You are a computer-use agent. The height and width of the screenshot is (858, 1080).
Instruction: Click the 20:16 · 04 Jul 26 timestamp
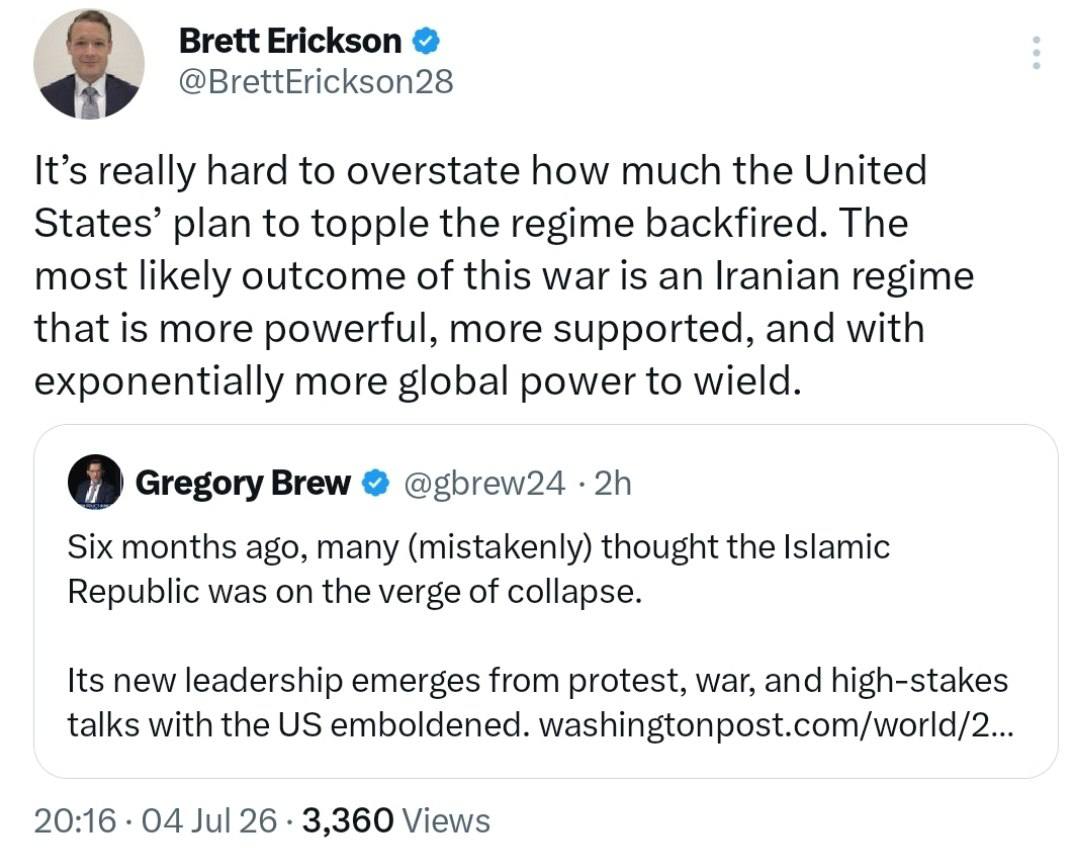(x=156, y=821)
